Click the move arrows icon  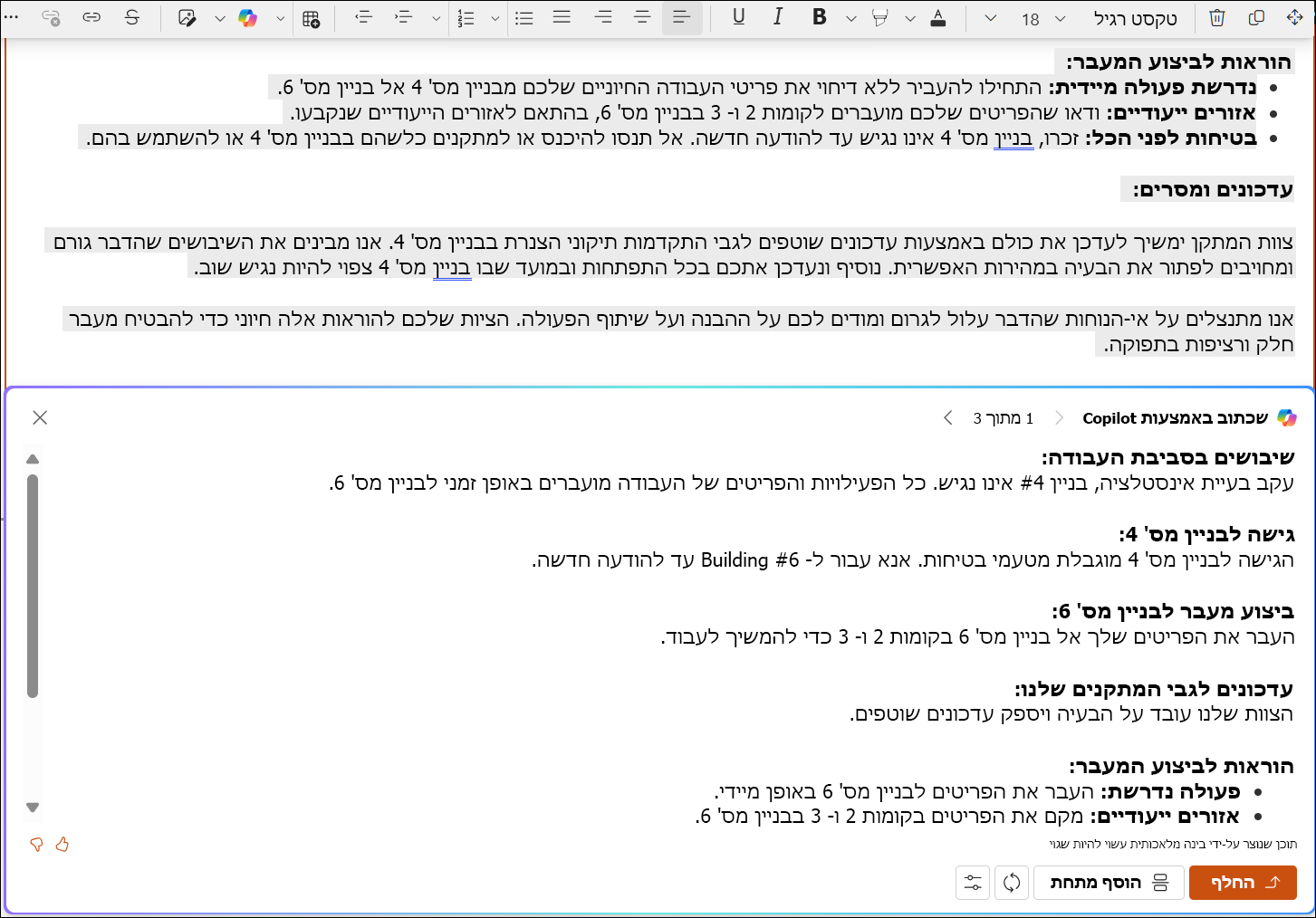(x=1293, y=18)
